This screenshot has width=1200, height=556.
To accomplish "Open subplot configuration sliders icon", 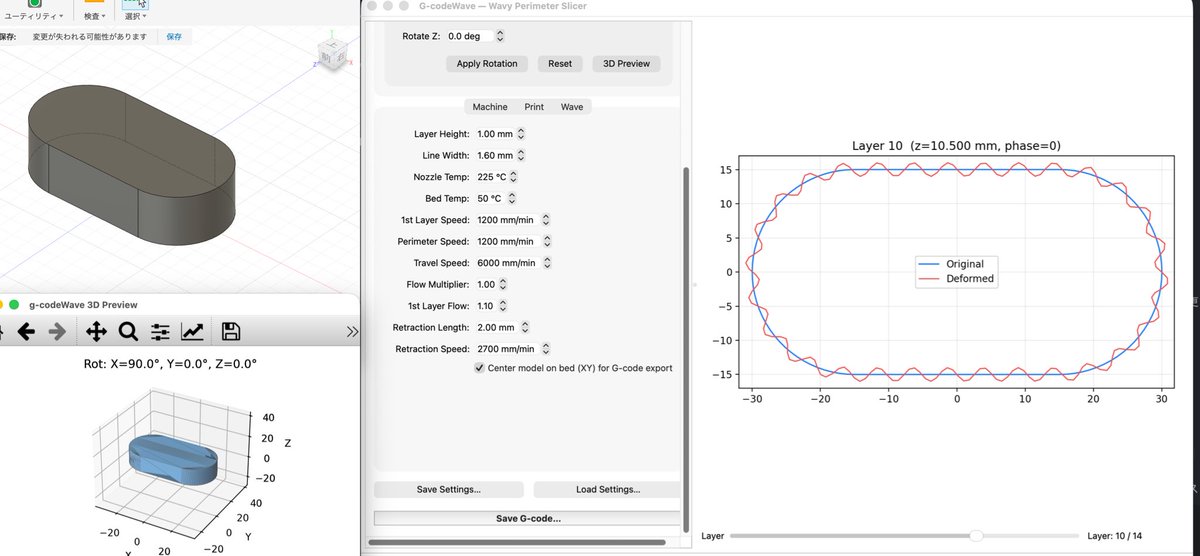I will coord(161,331).
